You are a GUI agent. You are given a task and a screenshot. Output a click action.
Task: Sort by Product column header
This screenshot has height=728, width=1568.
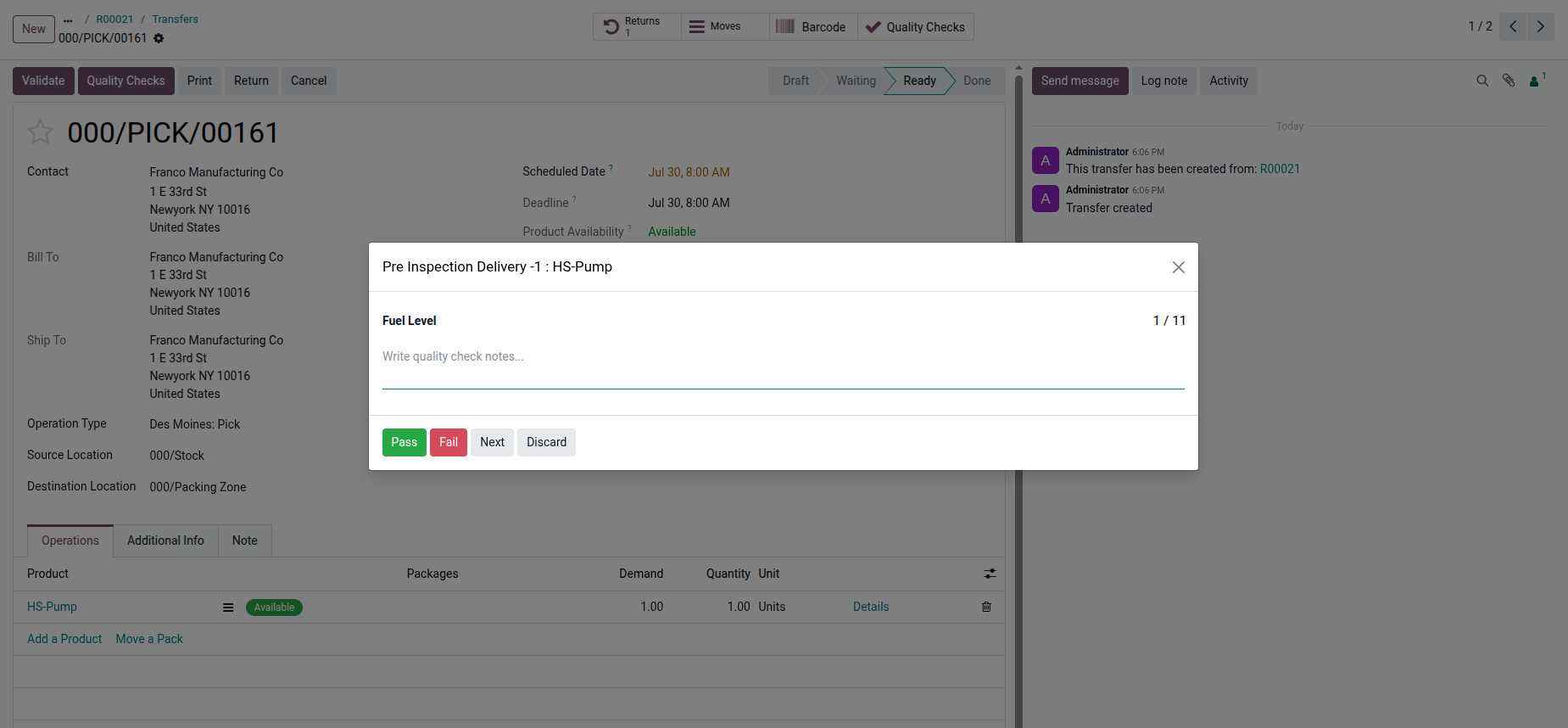click(x=47, y=574)
